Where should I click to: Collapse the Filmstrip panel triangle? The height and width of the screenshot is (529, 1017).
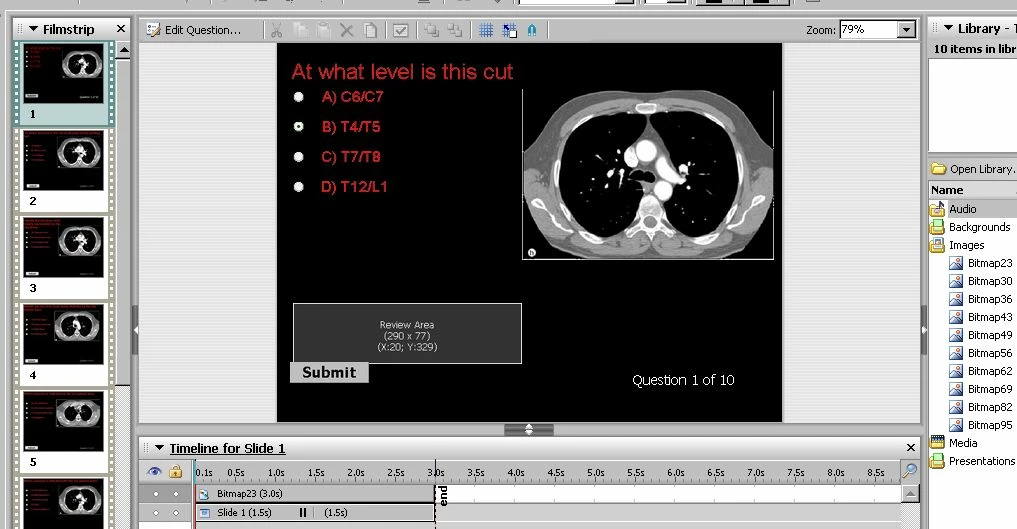pyautogui.click(x=34, y=29)
